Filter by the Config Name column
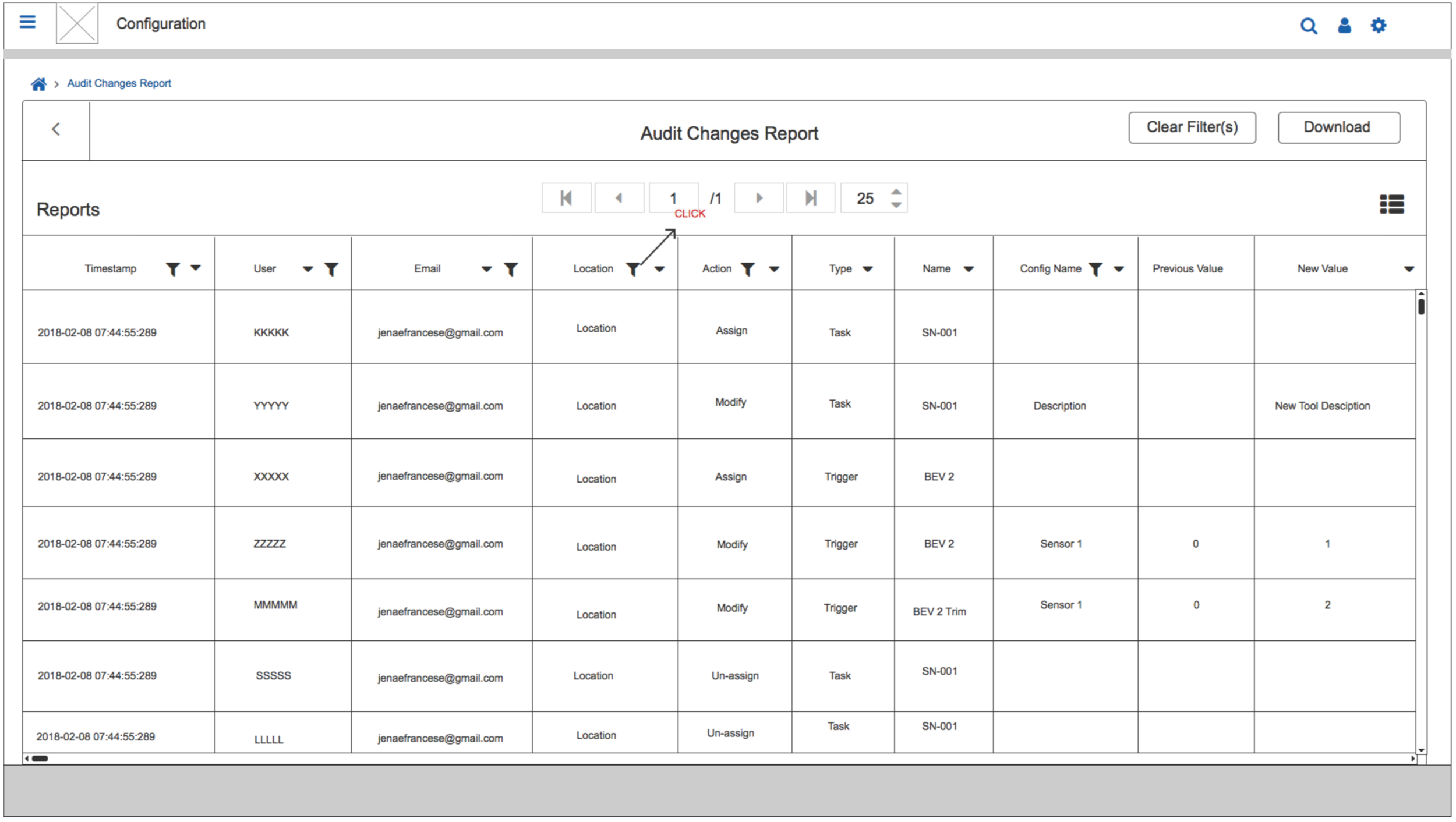 (1095, 269)
